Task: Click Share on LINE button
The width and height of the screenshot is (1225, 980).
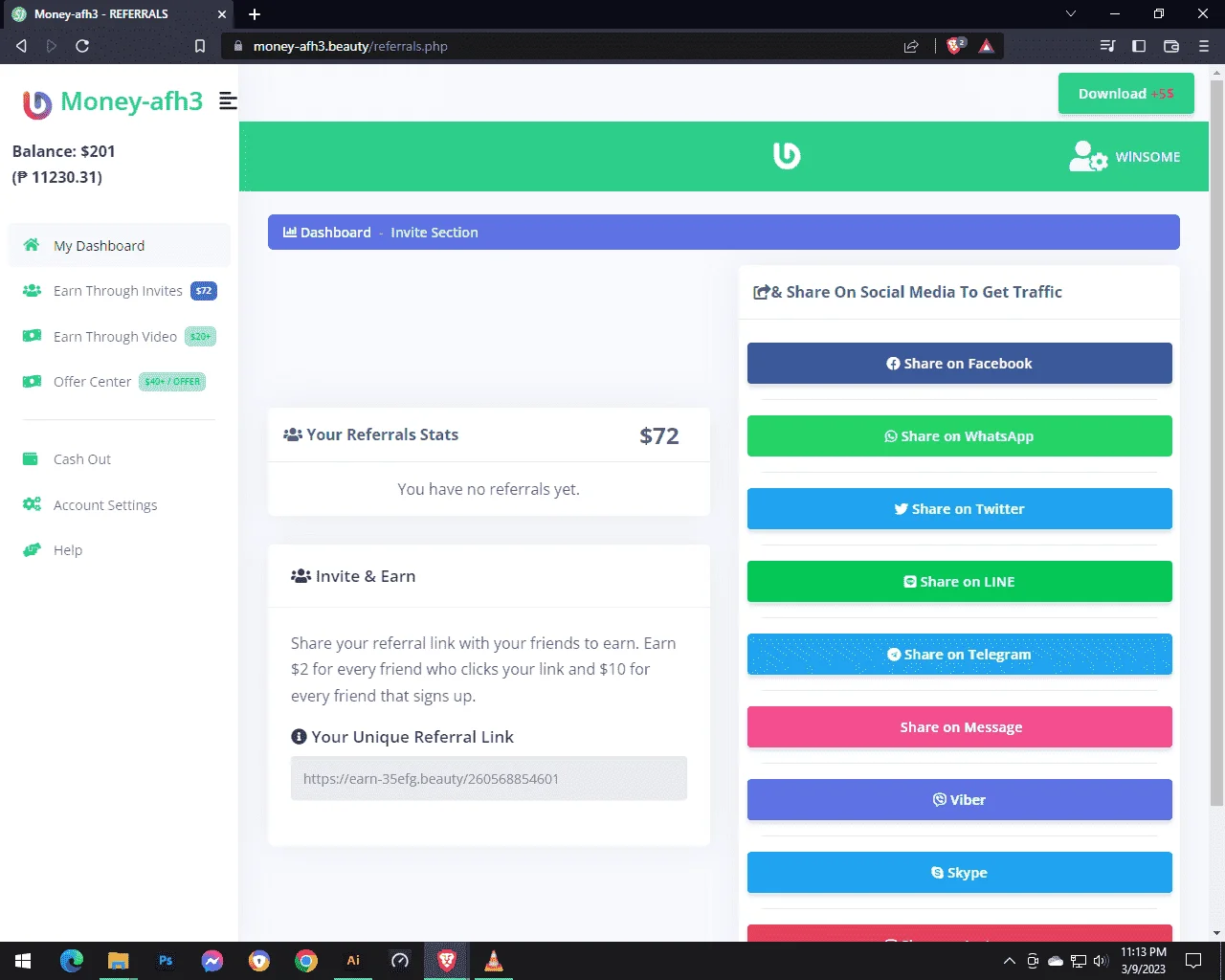Action: pyautogui.click(x=959, y=582)
